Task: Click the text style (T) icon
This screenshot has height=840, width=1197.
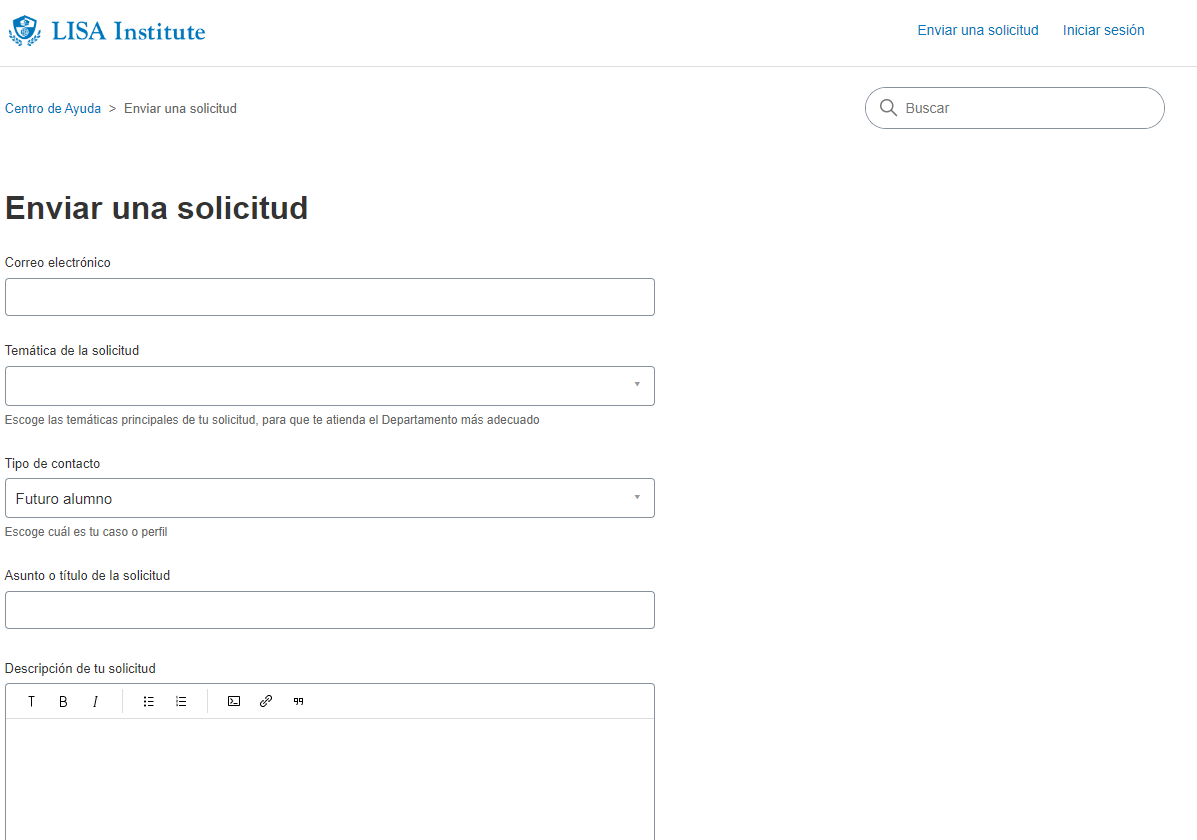Action: (31, 702)
